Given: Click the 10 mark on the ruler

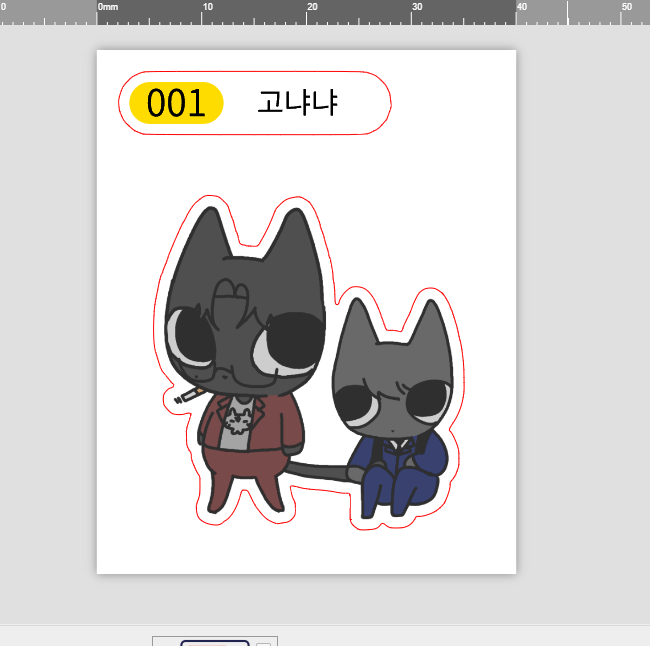Looking at the screenshot, I should pyautogui.click(x=207, y=7).
